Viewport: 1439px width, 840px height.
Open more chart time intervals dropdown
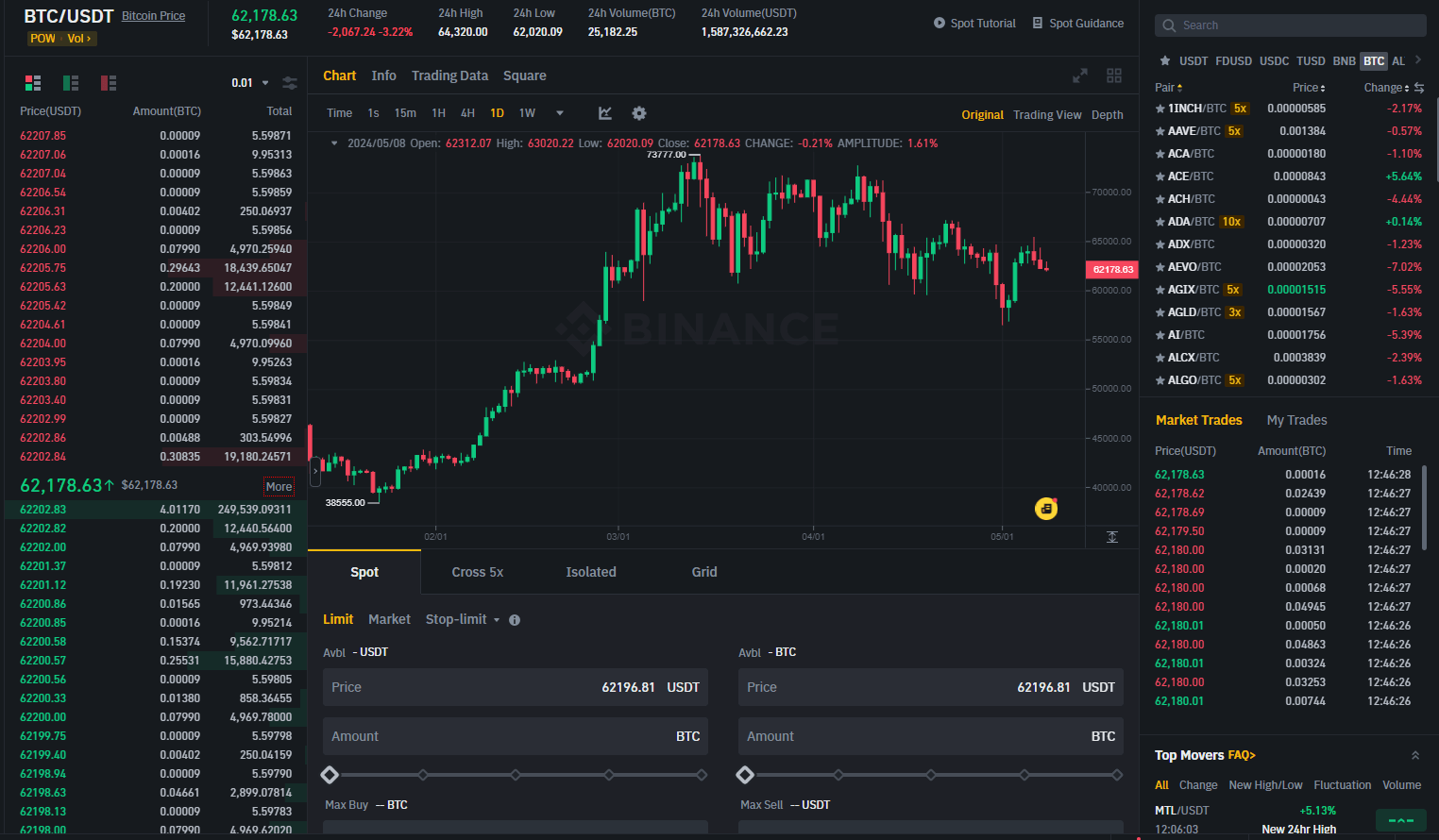[x=560, y=113]
